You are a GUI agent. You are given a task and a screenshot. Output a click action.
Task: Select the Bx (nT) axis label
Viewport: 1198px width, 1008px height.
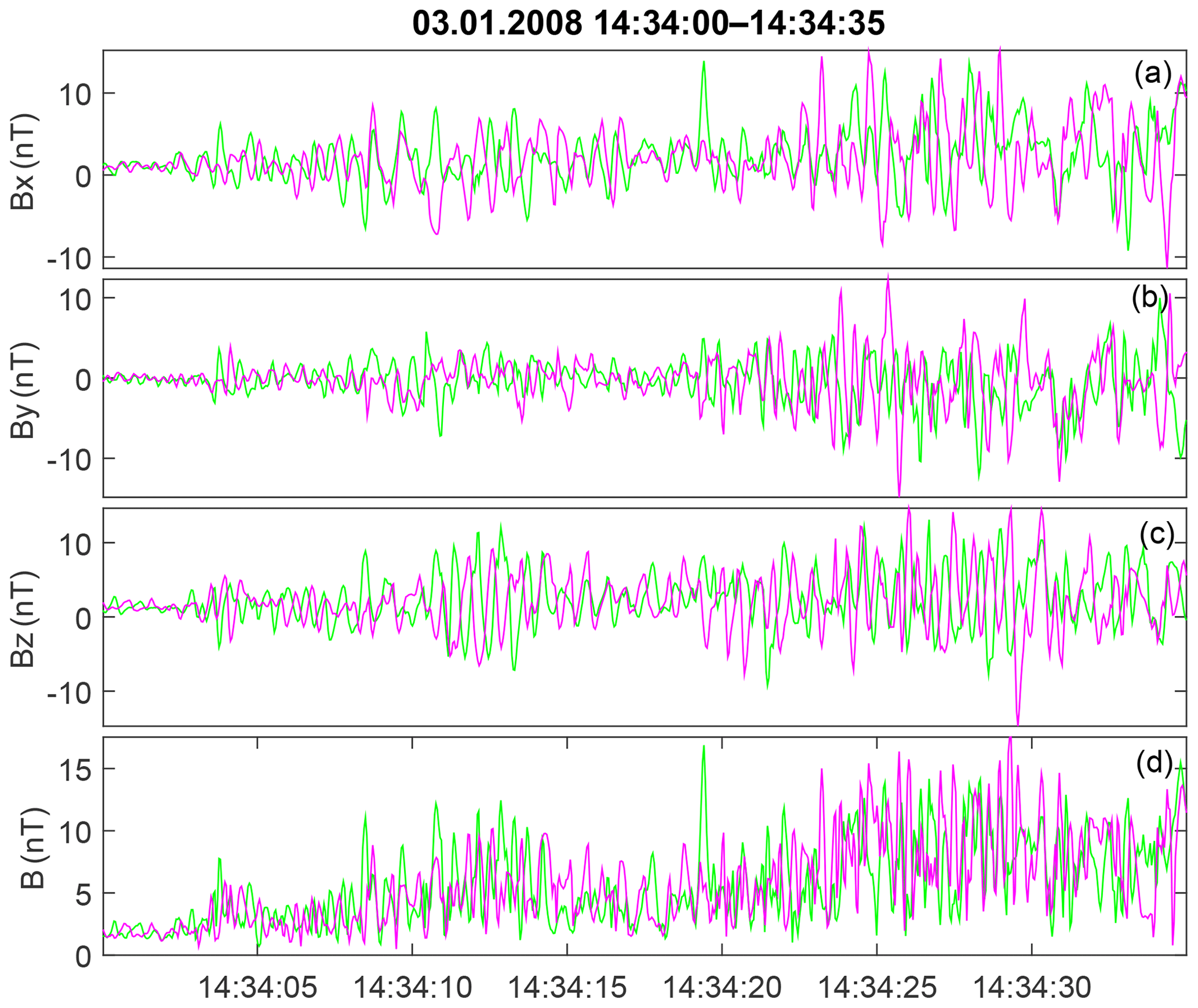(23, 162)
